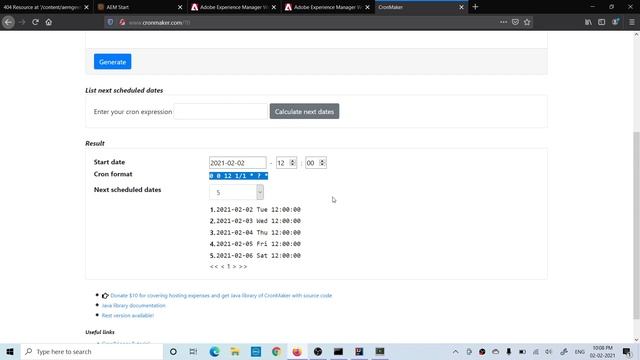The image size is (640, 360).
Task: Open IntelliJ IDEA from taskbar
Action: 359,351
